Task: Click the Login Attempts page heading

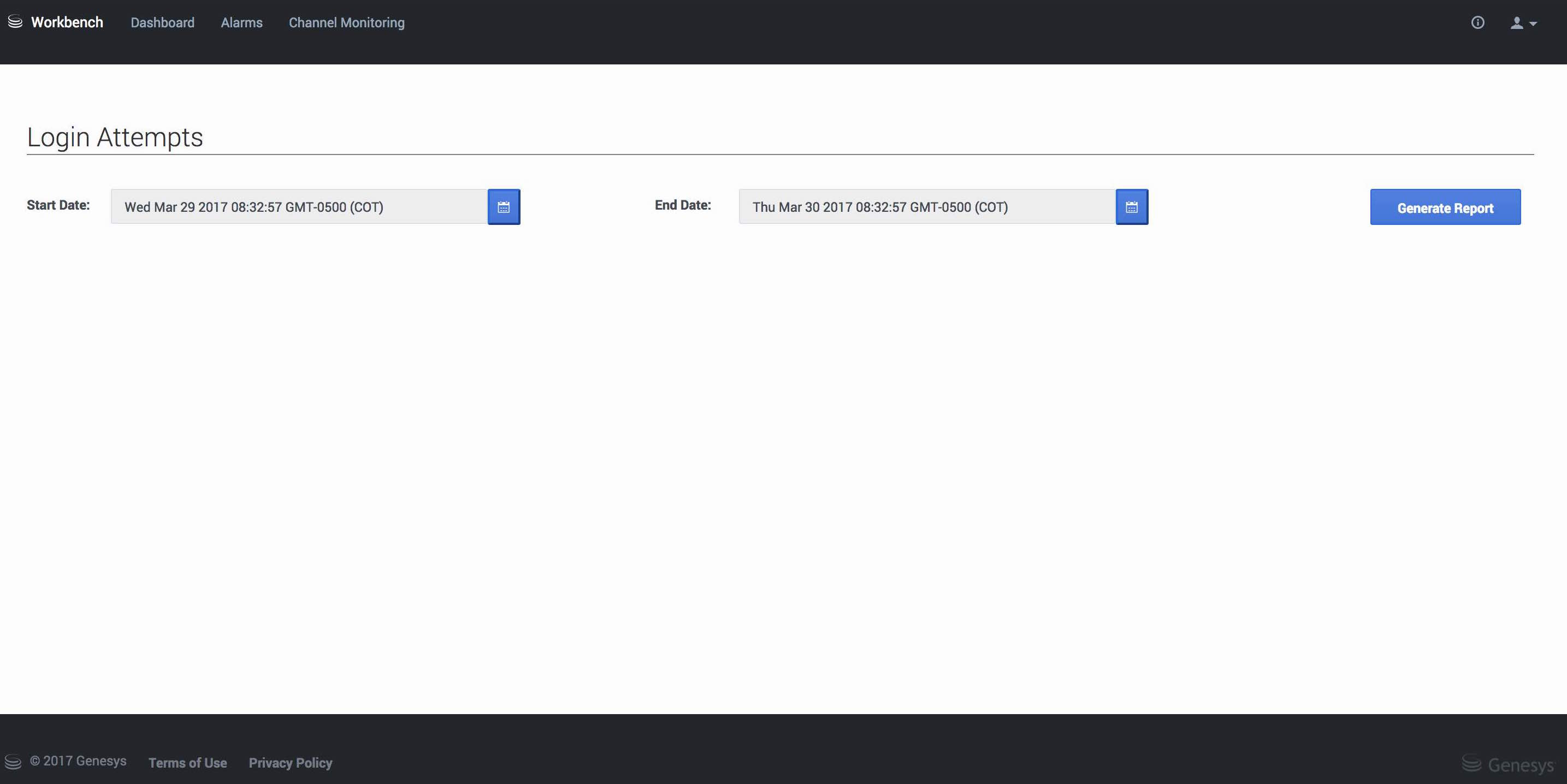Action: [114, 137]
